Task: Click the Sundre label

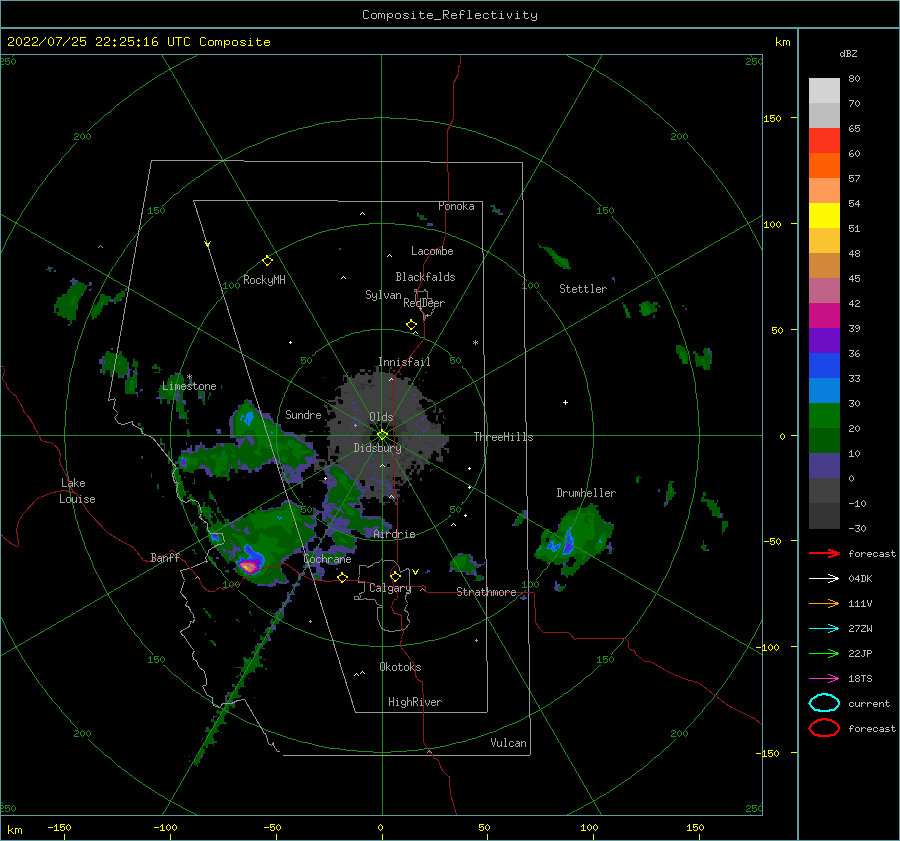Action: coord(303,415)
